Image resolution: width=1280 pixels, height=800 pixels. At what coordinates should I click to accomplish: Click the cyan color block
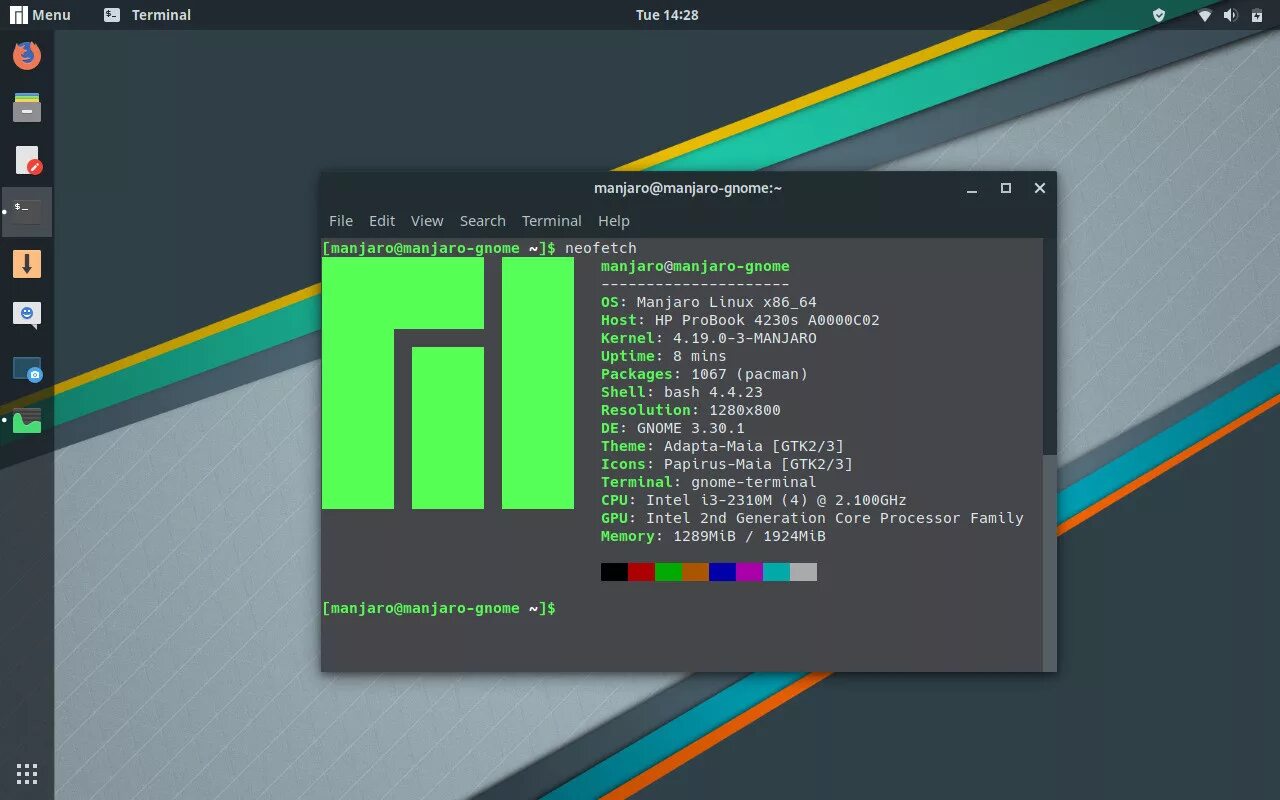click(x=776, y=572)
